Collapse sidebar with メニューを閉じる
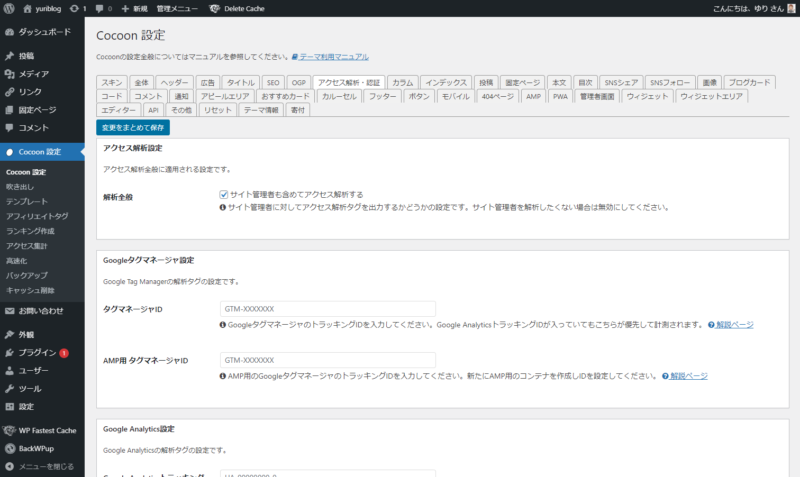The width and height of the screenshot is (800, 477). 42,466
